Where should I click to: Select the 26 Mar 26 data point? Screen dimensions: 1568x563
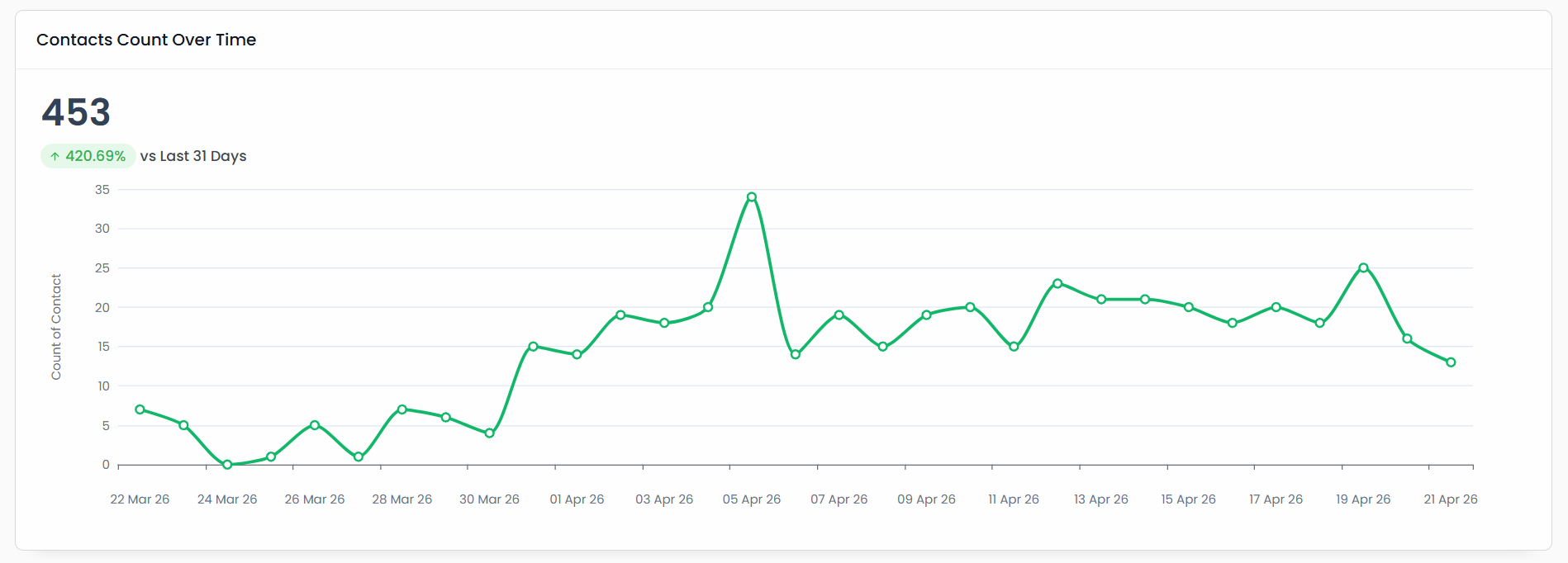pos(315,425)
